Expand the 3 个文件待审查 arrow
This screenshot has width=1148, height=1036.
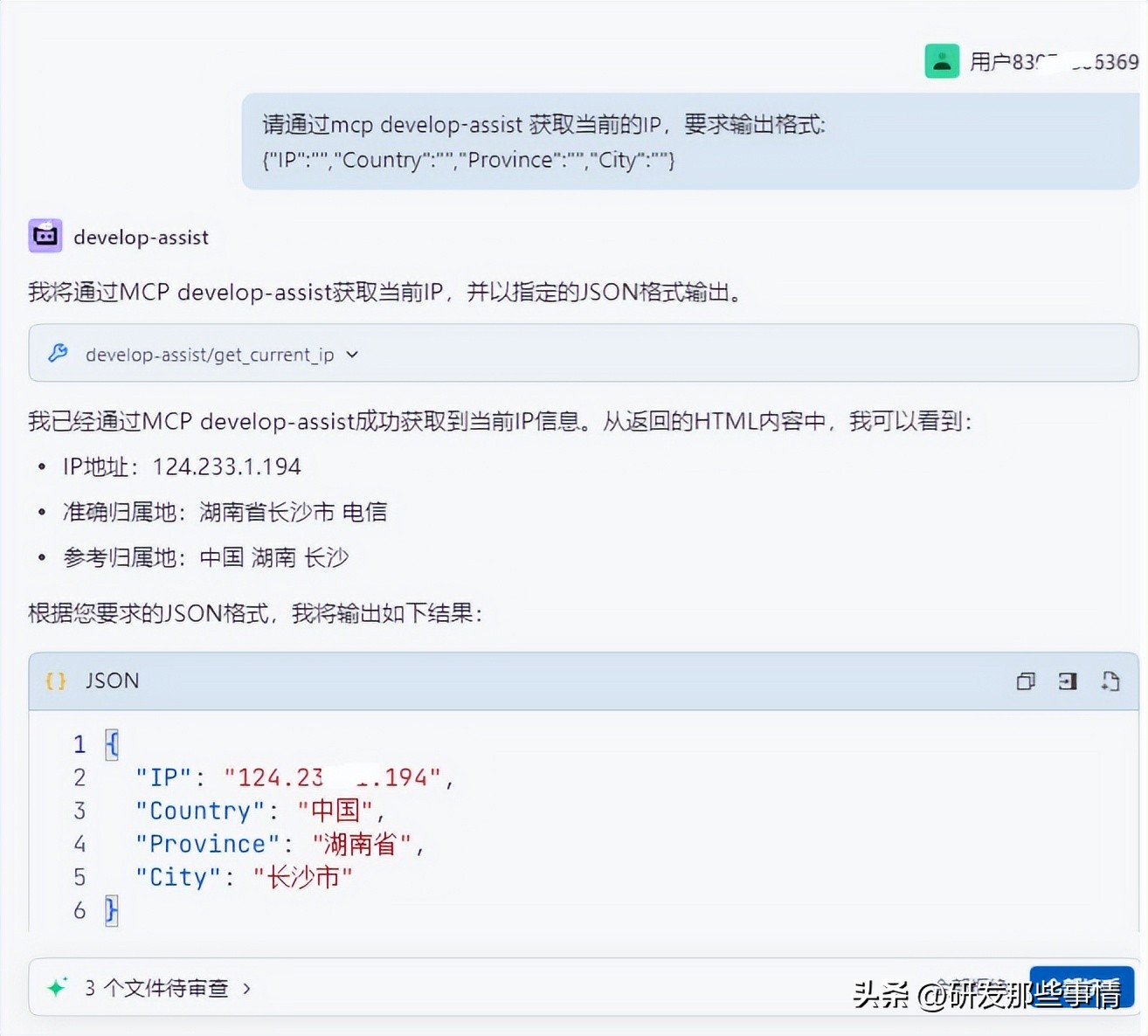pyautogui.click(x=246, y=989)
